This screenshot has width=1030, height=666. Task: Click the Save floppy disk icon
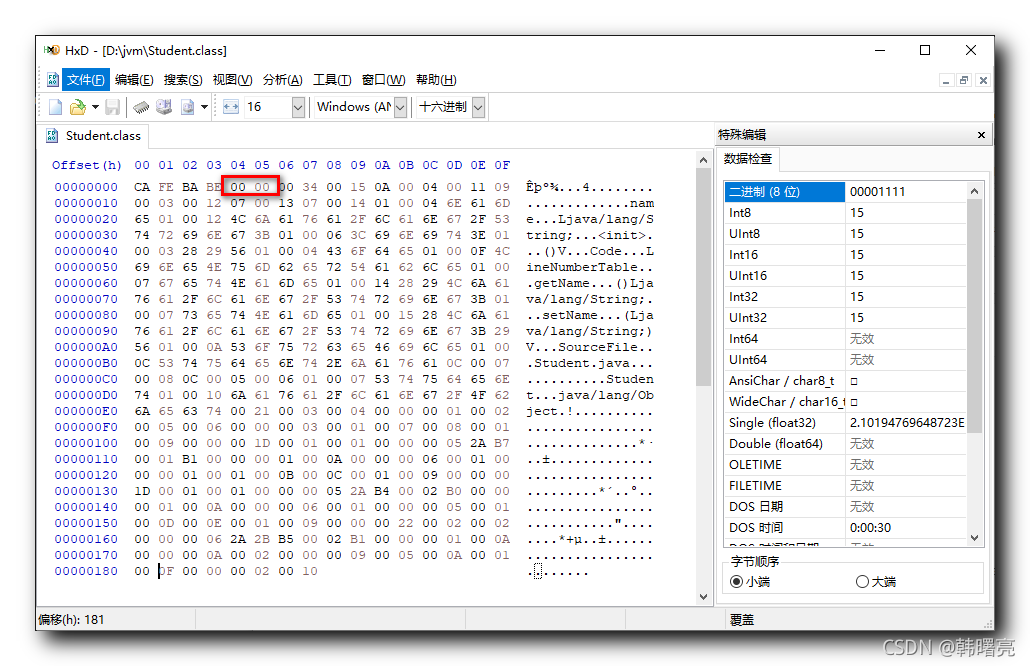112,107
